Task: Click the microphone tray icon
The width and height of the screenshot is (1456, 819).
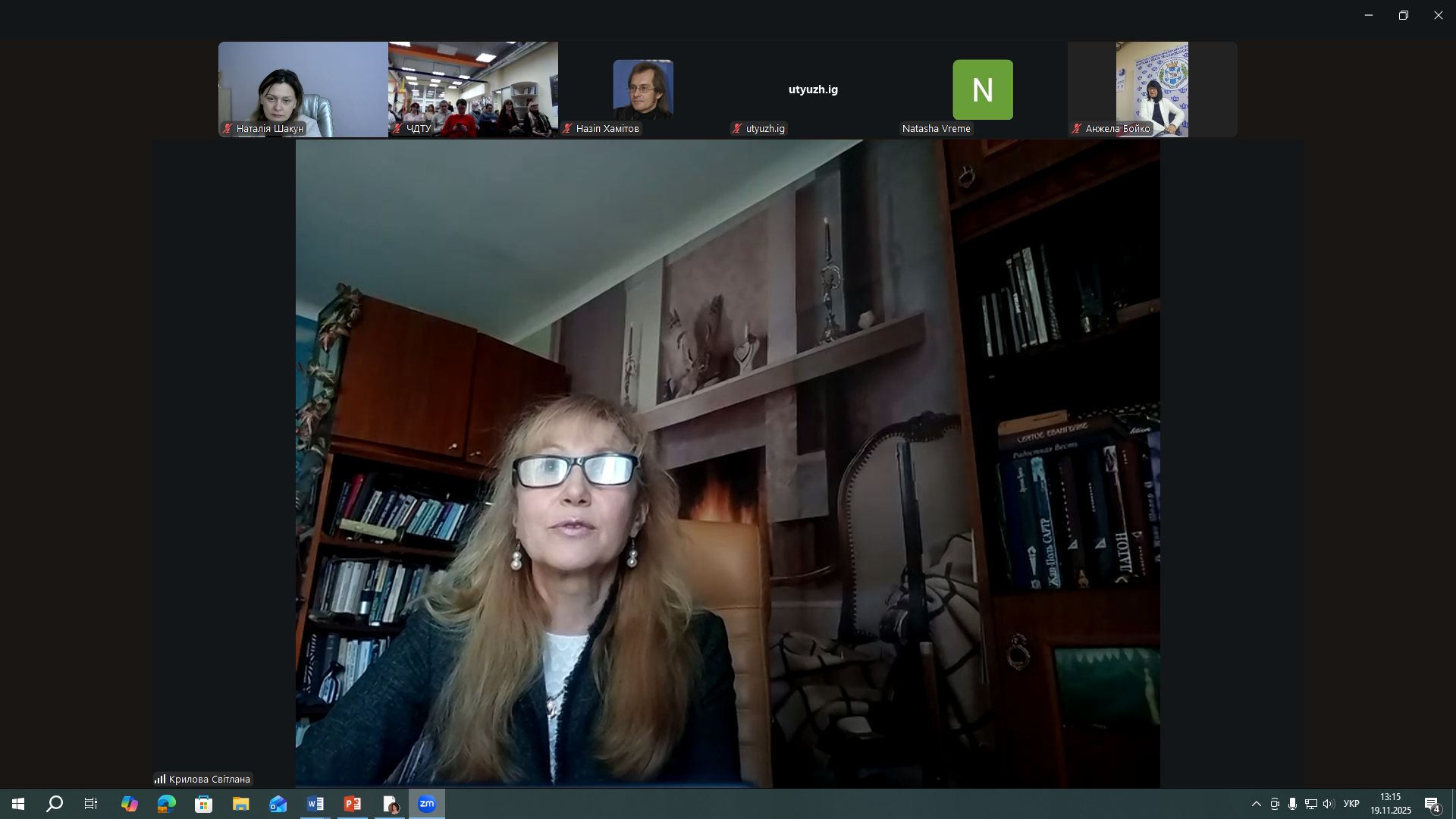Action: pos(1292,804)
